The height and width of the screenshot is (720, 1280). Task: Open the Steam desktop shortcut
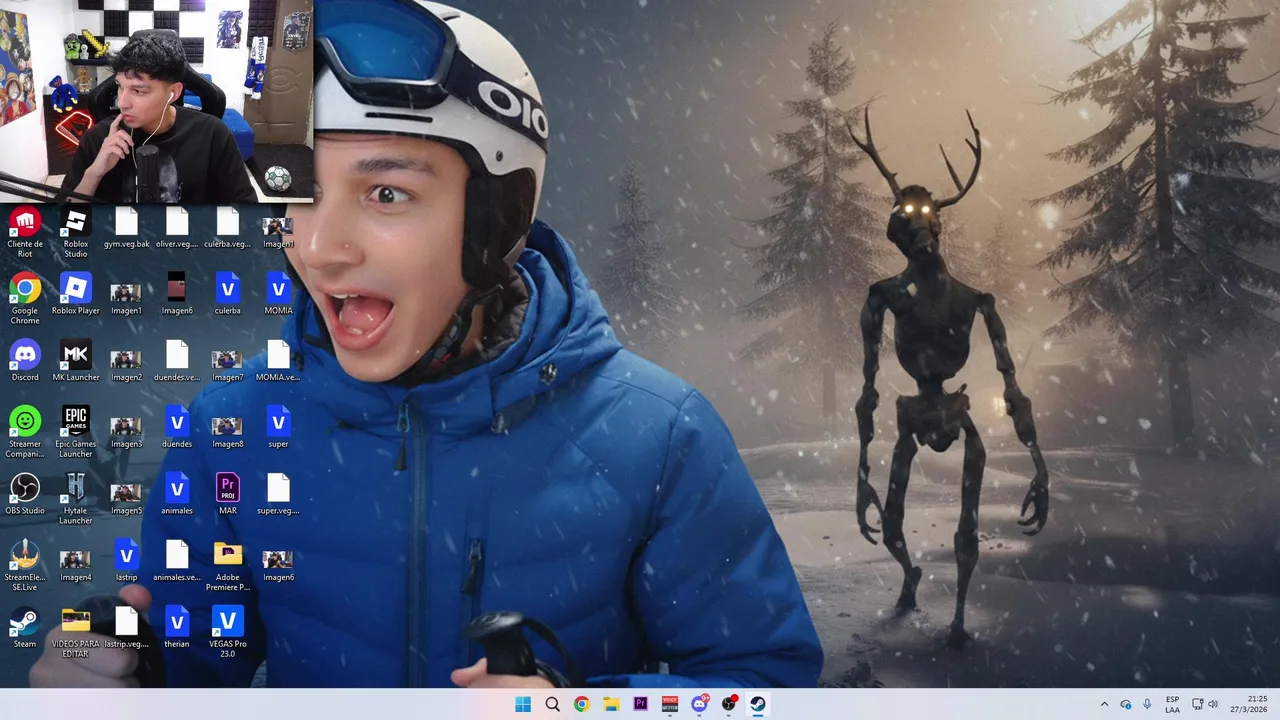pyautogui.click(x=25, y=628)
